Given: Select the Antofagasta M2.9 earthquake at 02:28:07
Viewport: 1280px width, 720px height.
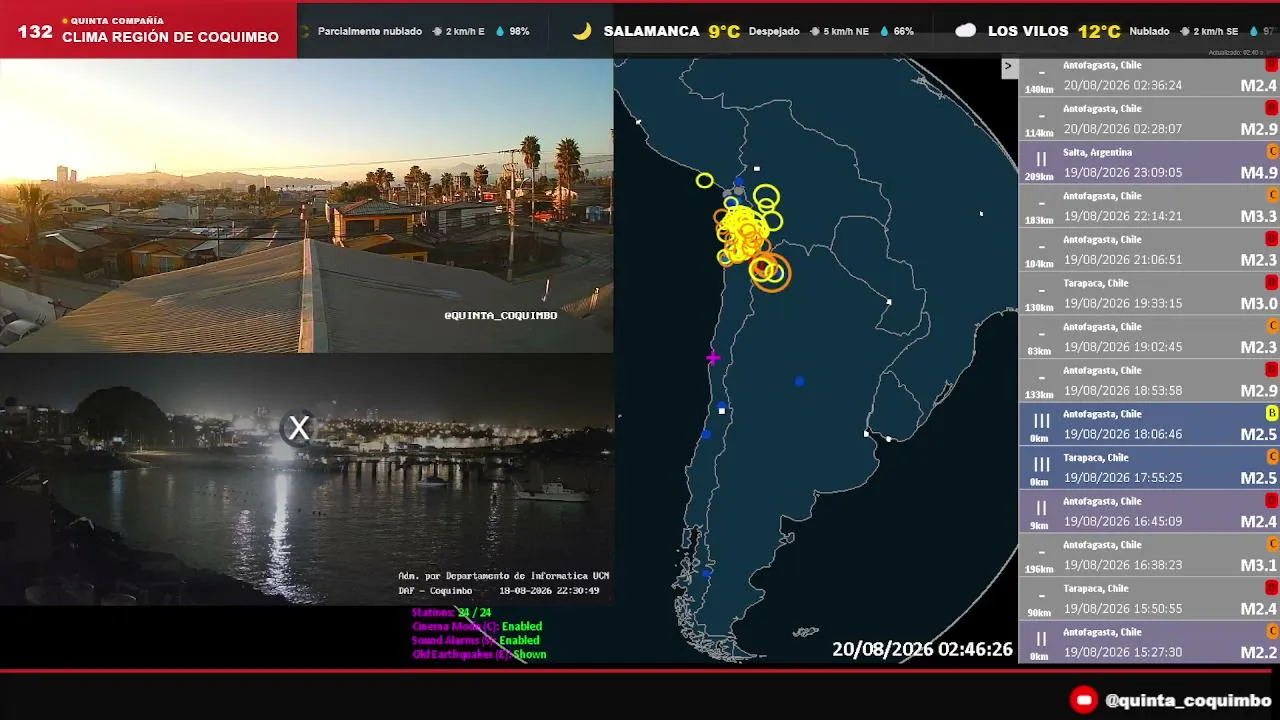Looking at the screenshot, I should tap(1149, 119).
